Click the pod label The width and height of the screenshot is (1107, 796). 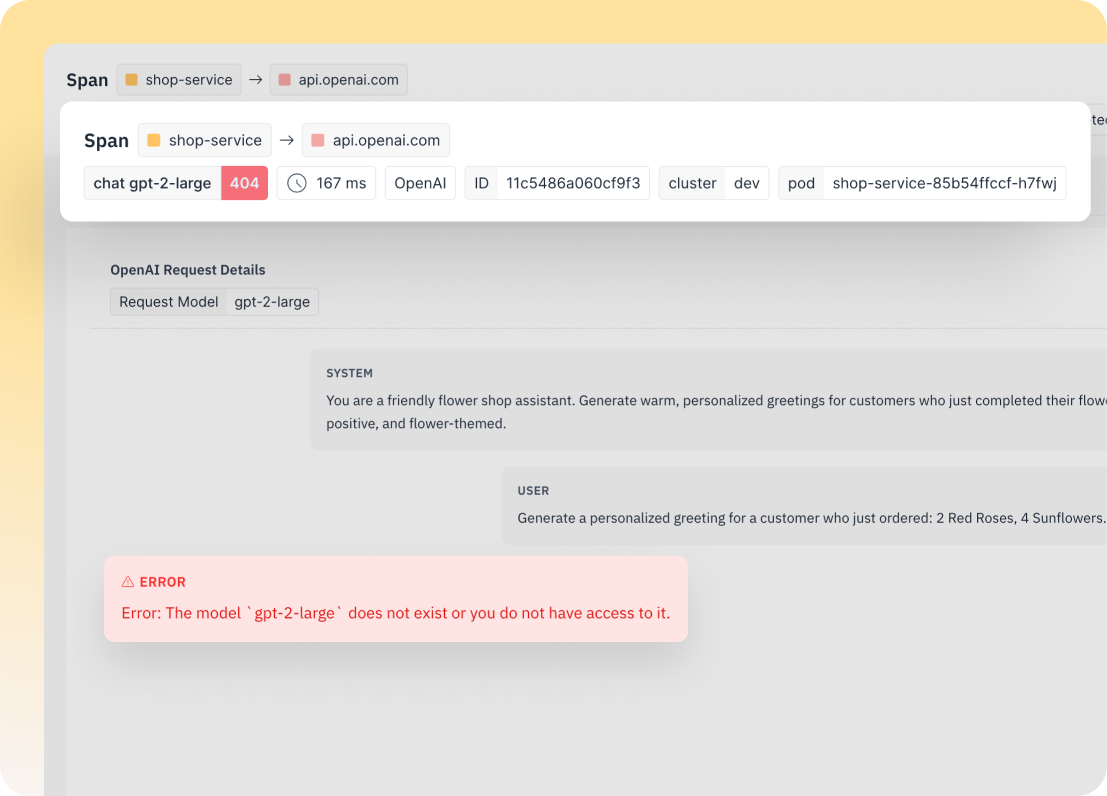[x=801, y=184]
